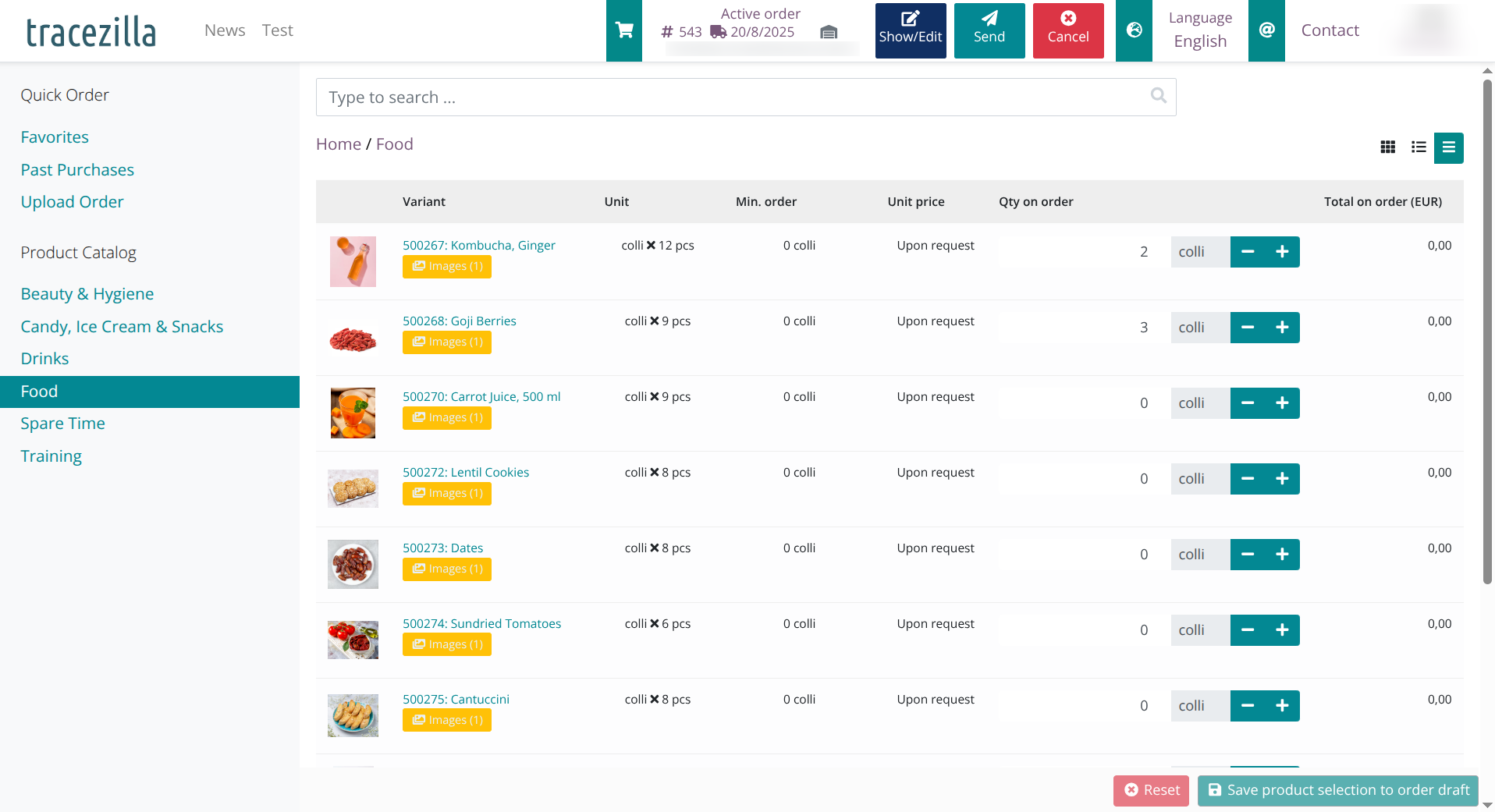Add one Carrot Juice with plus button
The width and height of the screenshot is (1495, 812).
tap(1282, 403)
